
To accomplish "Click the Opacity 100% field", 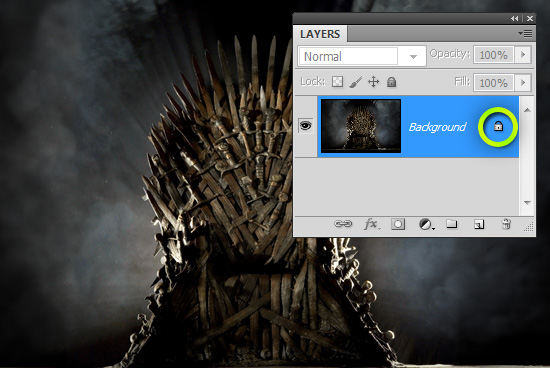I will click(494, 55).
